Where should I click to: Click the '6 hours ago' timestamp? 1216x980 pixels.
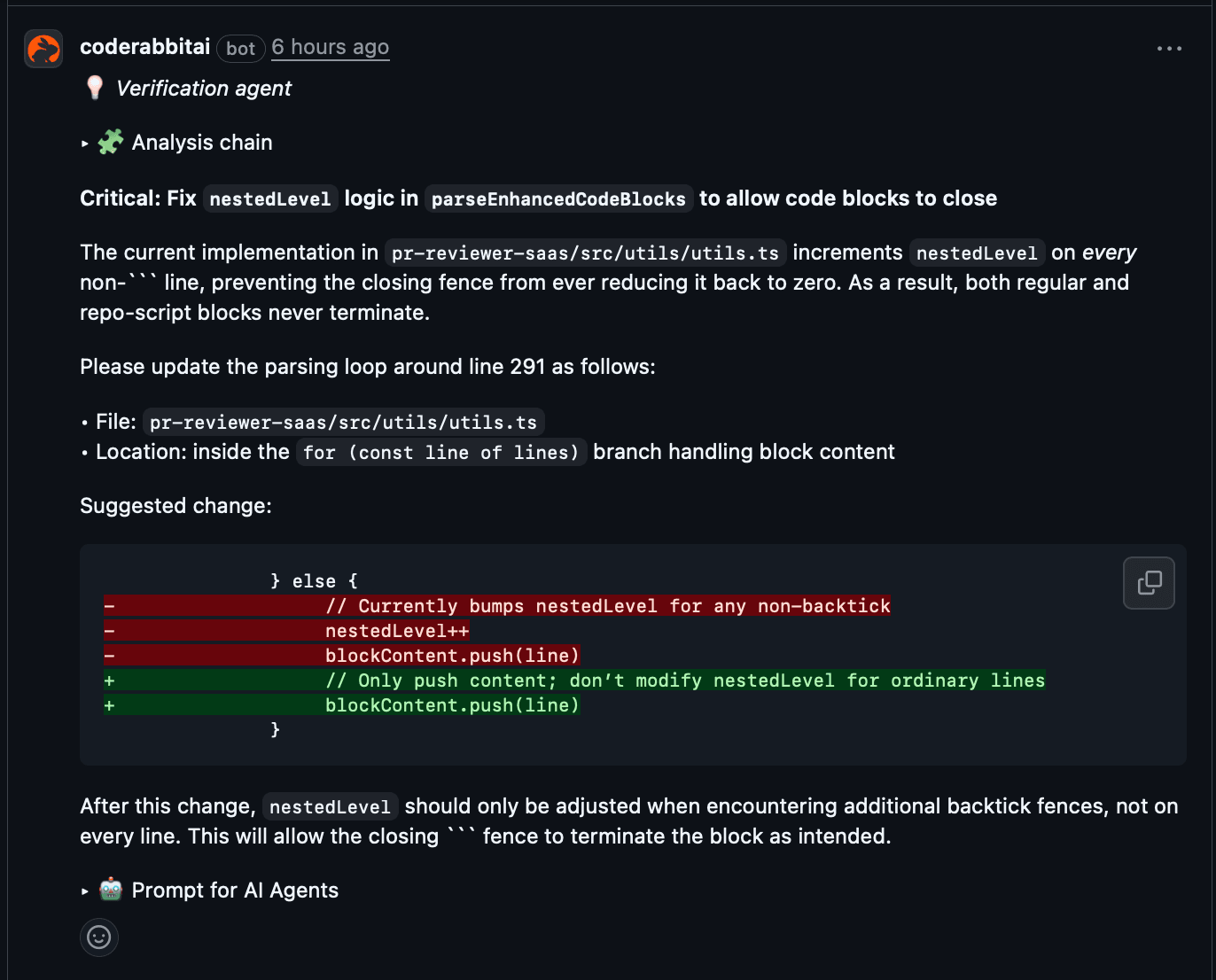(330, 47)
